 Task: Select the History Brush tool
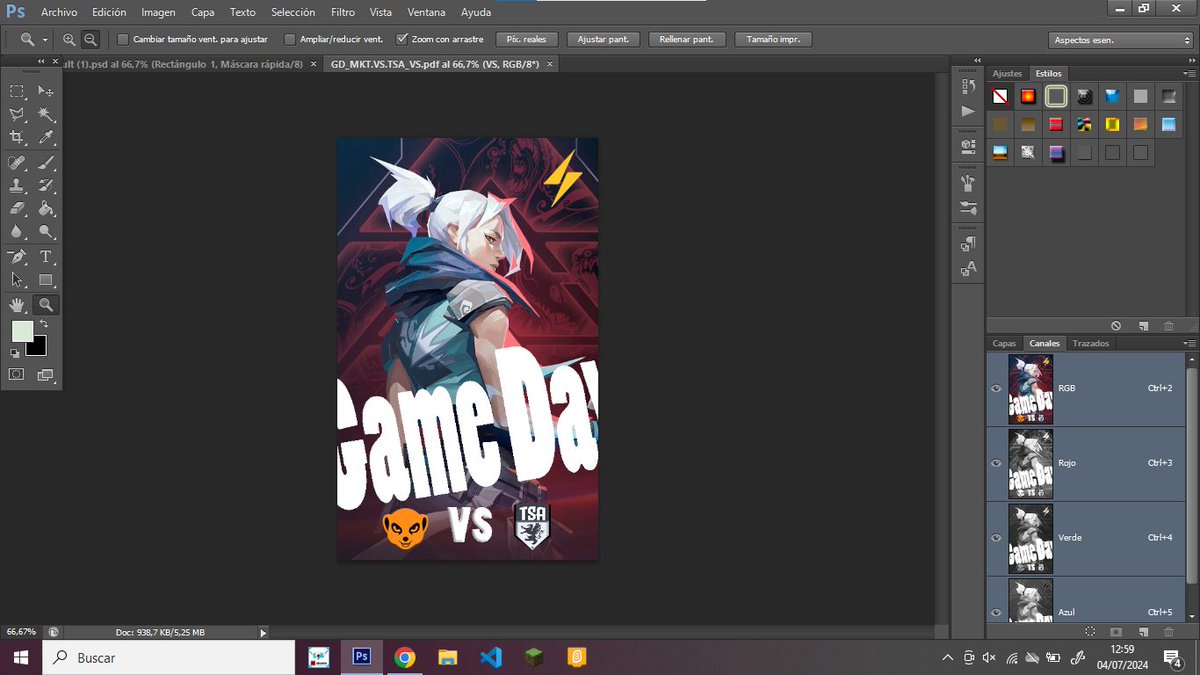[46, 185]
